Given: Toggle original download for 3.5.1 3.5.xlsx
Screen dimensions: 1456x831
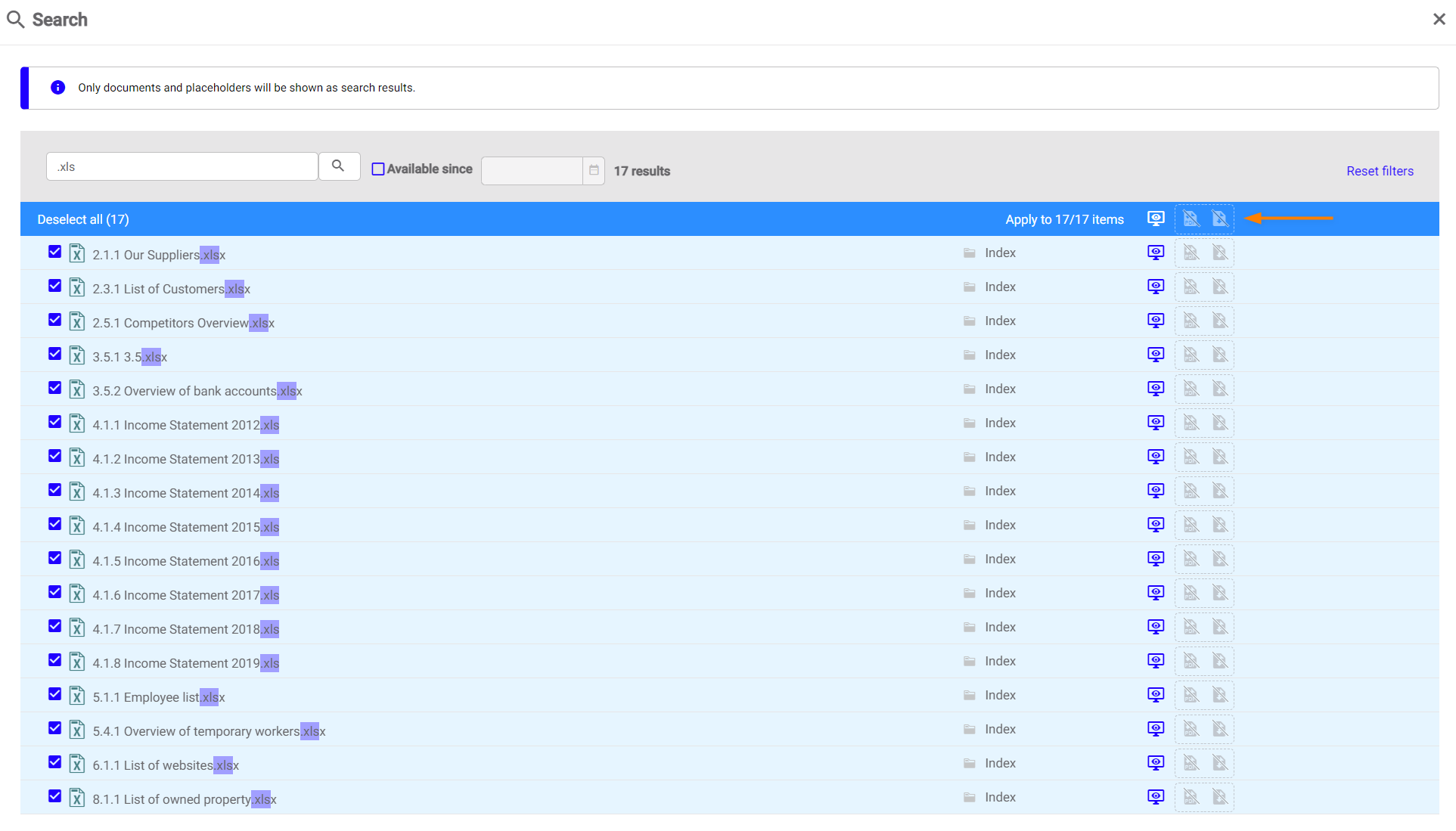Looking at the screenshot, I should 1219,355.
